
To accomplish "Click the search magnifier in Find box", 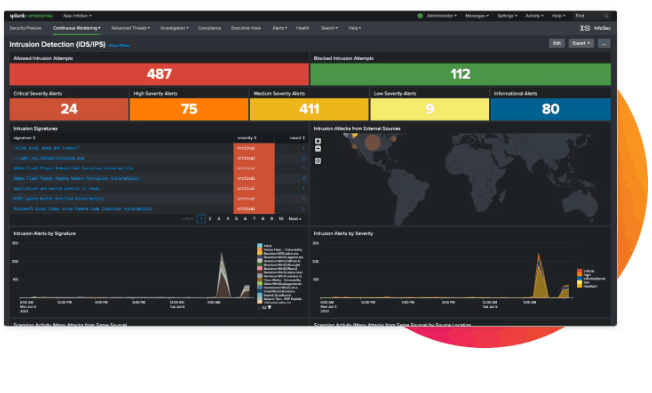I will click(606, 16).
